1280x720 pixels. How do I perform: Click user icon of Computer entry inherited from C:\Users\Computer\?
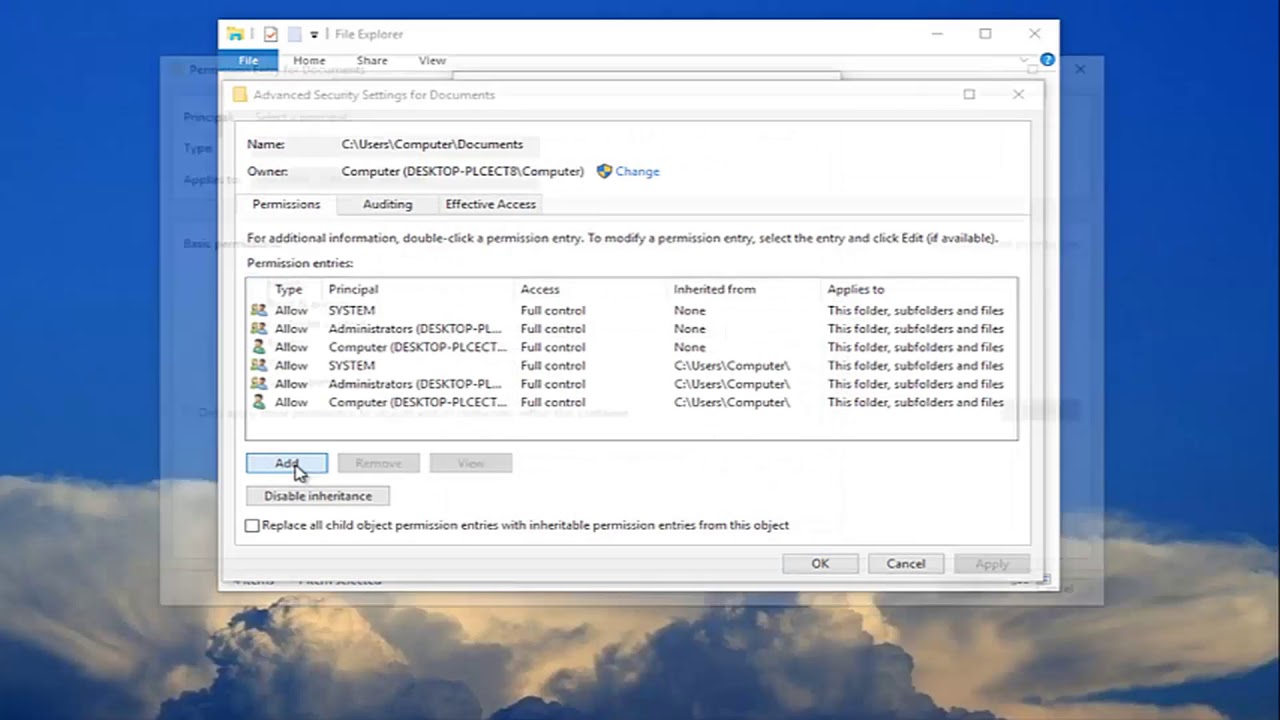point(259,402)
